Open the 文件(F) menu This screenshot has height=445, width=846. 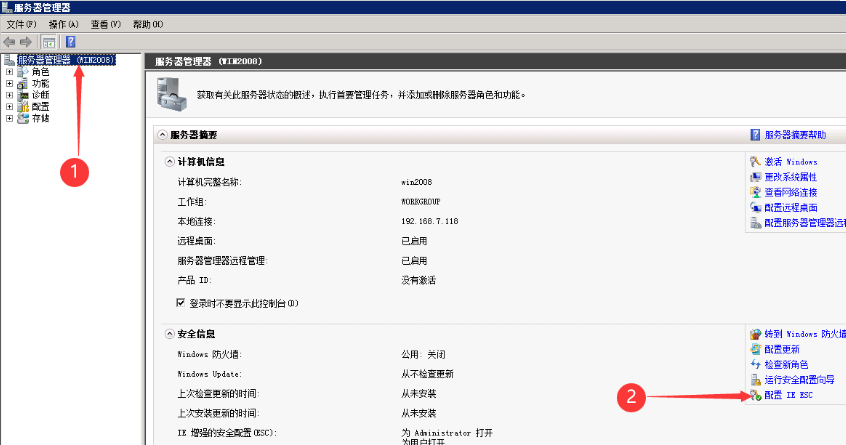click(x=21, y=24)
